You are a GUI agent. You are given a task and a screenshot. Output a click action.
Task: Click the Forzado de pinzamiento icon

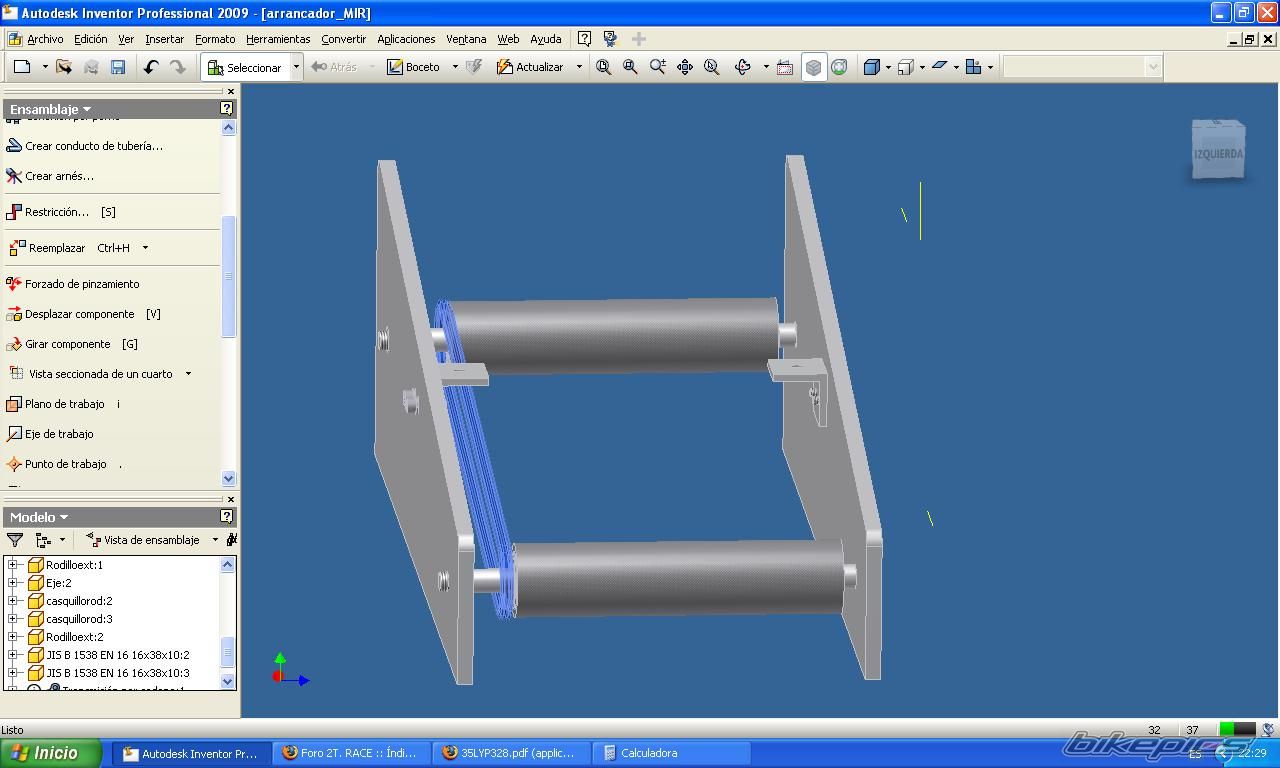coord(14,284)
